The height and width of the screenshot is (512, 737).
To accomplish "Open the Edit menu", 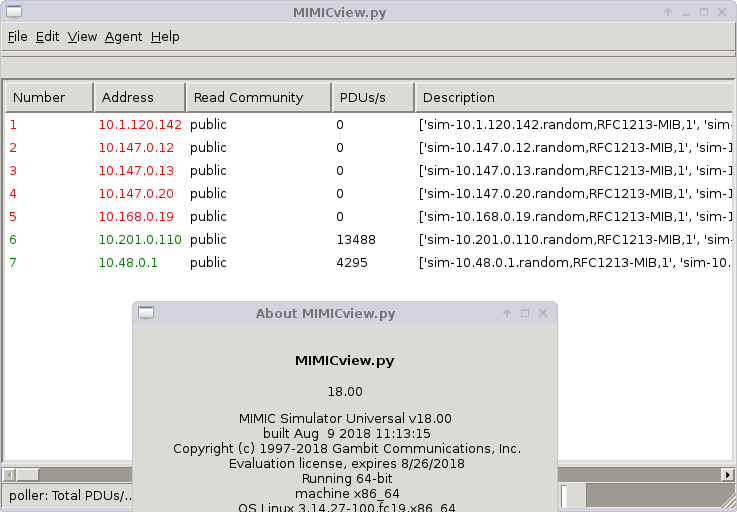I will (47, 37).
